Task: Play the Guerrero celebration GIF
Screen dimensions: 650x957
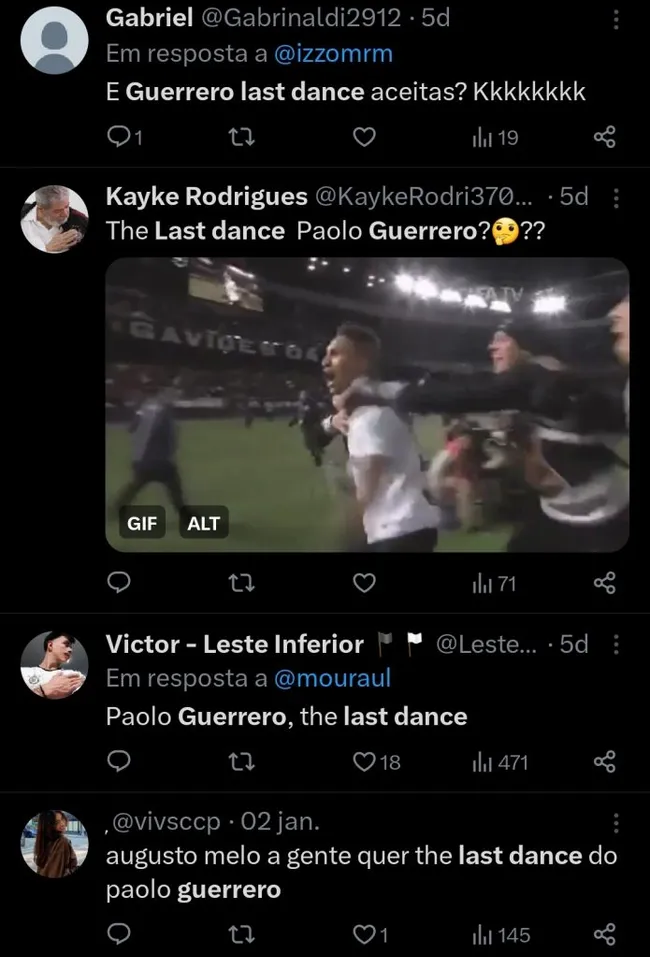Action: [367, 404]
